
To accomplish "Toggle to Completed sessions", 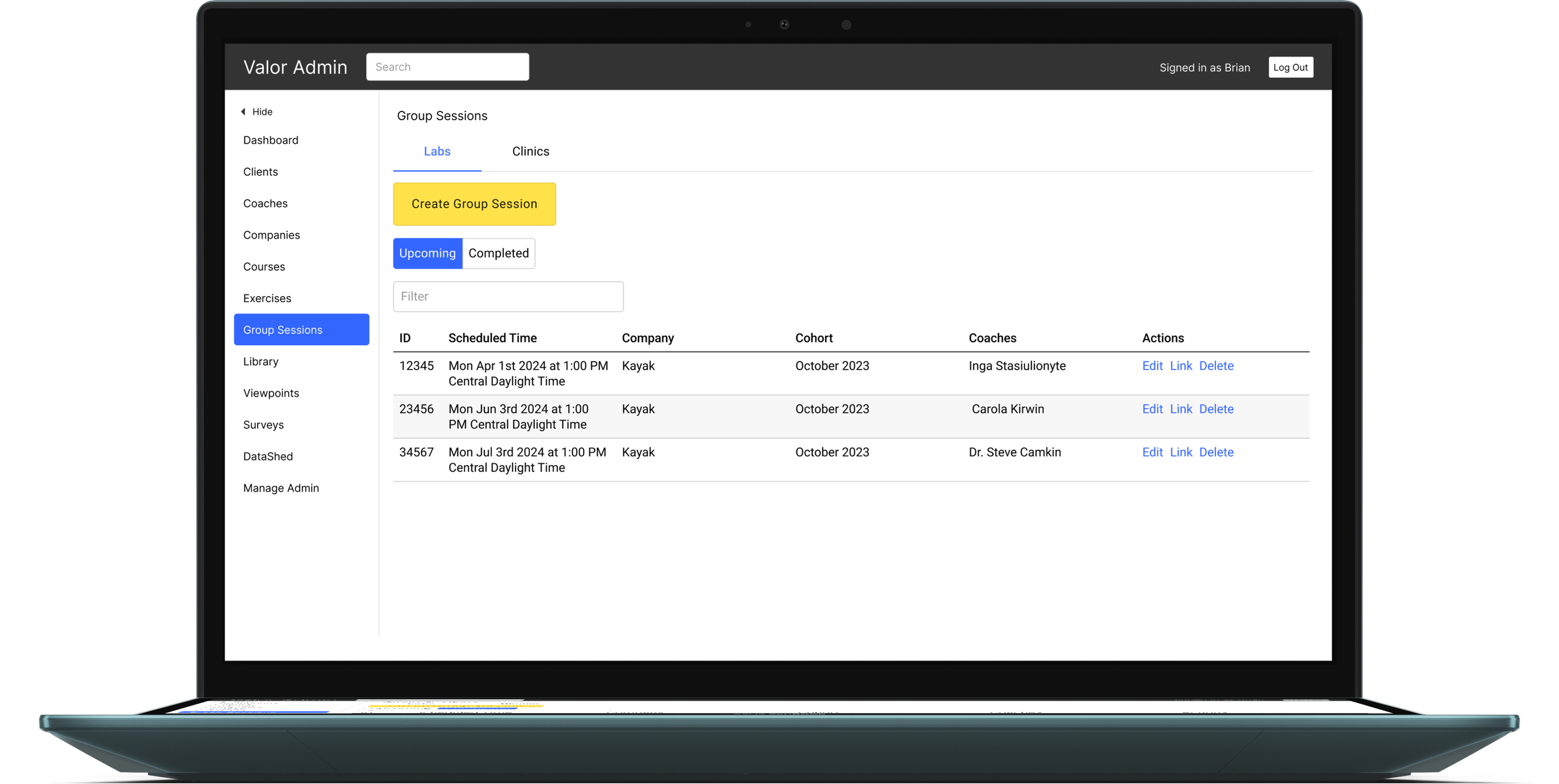I will point(498,254).
